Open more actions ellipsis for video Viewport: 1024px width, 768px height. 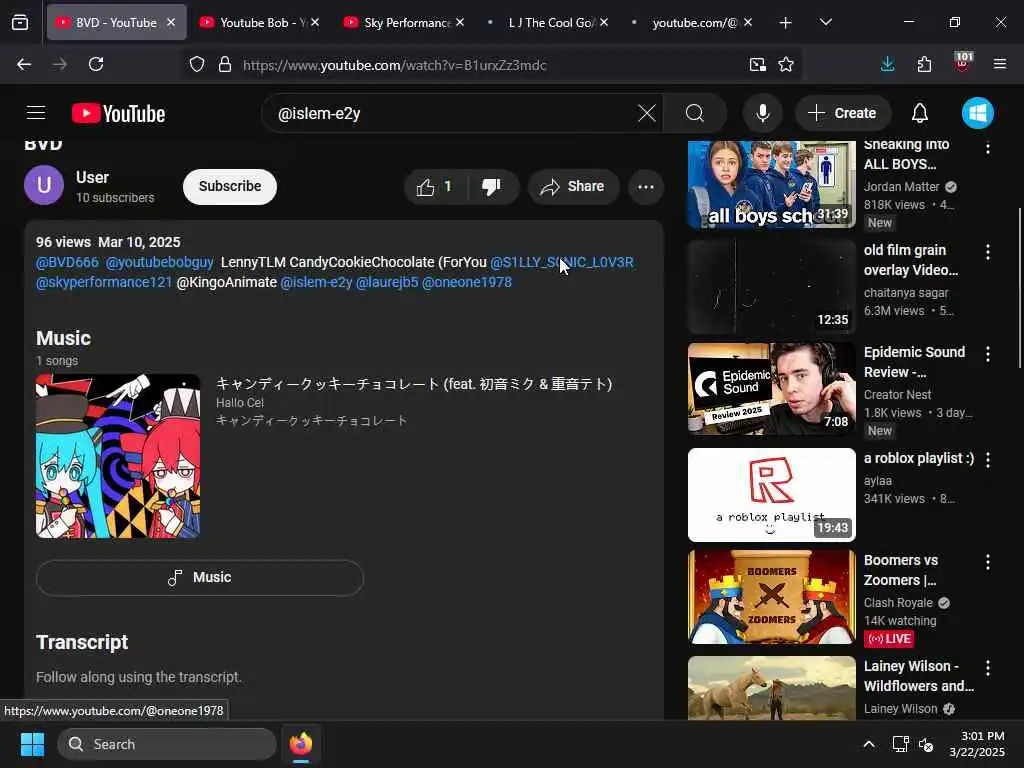click(x=646, y=187)
